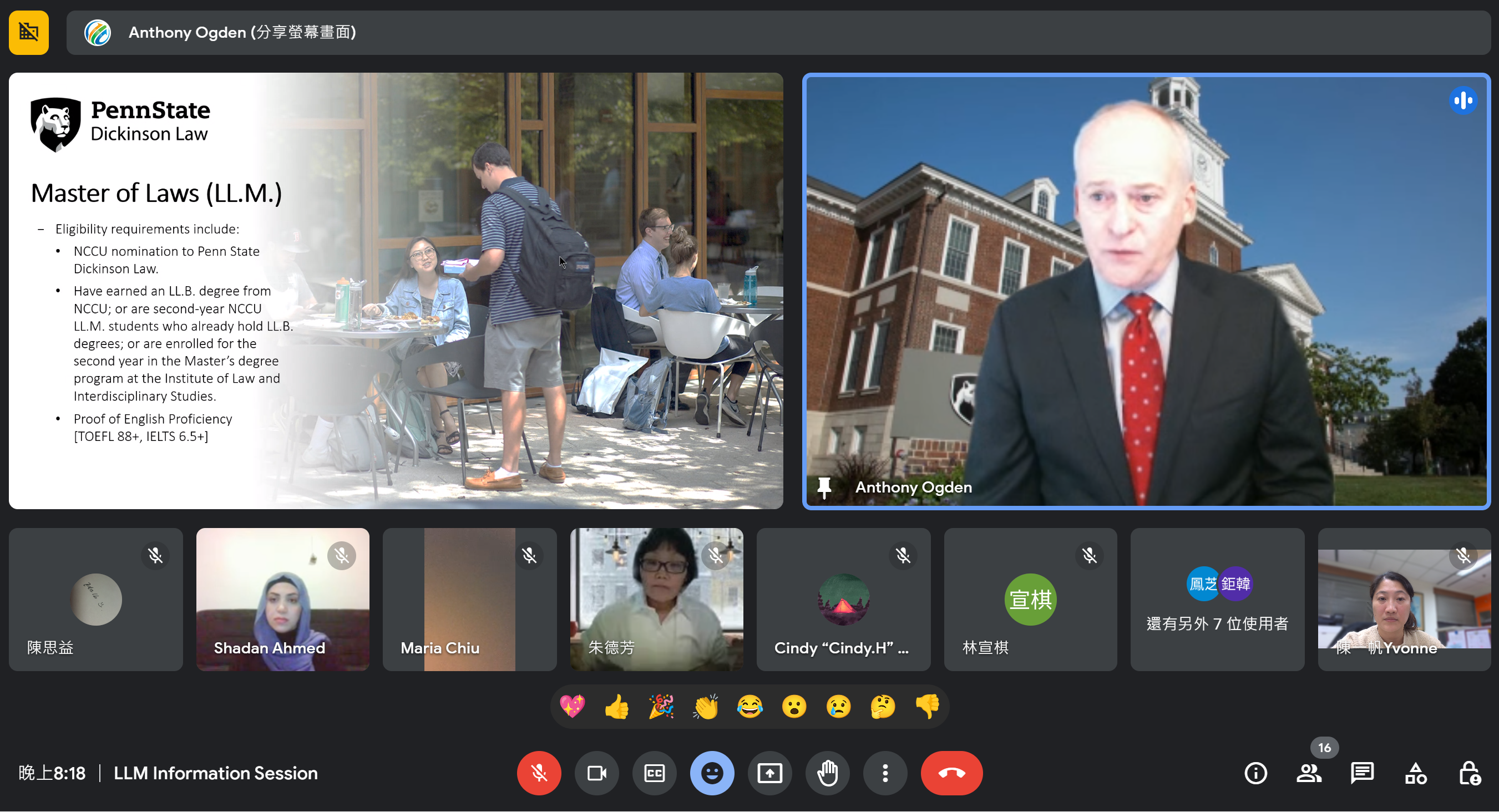
Task: Click the LLM Information Session meeting title
Action: tap(215, 774)
